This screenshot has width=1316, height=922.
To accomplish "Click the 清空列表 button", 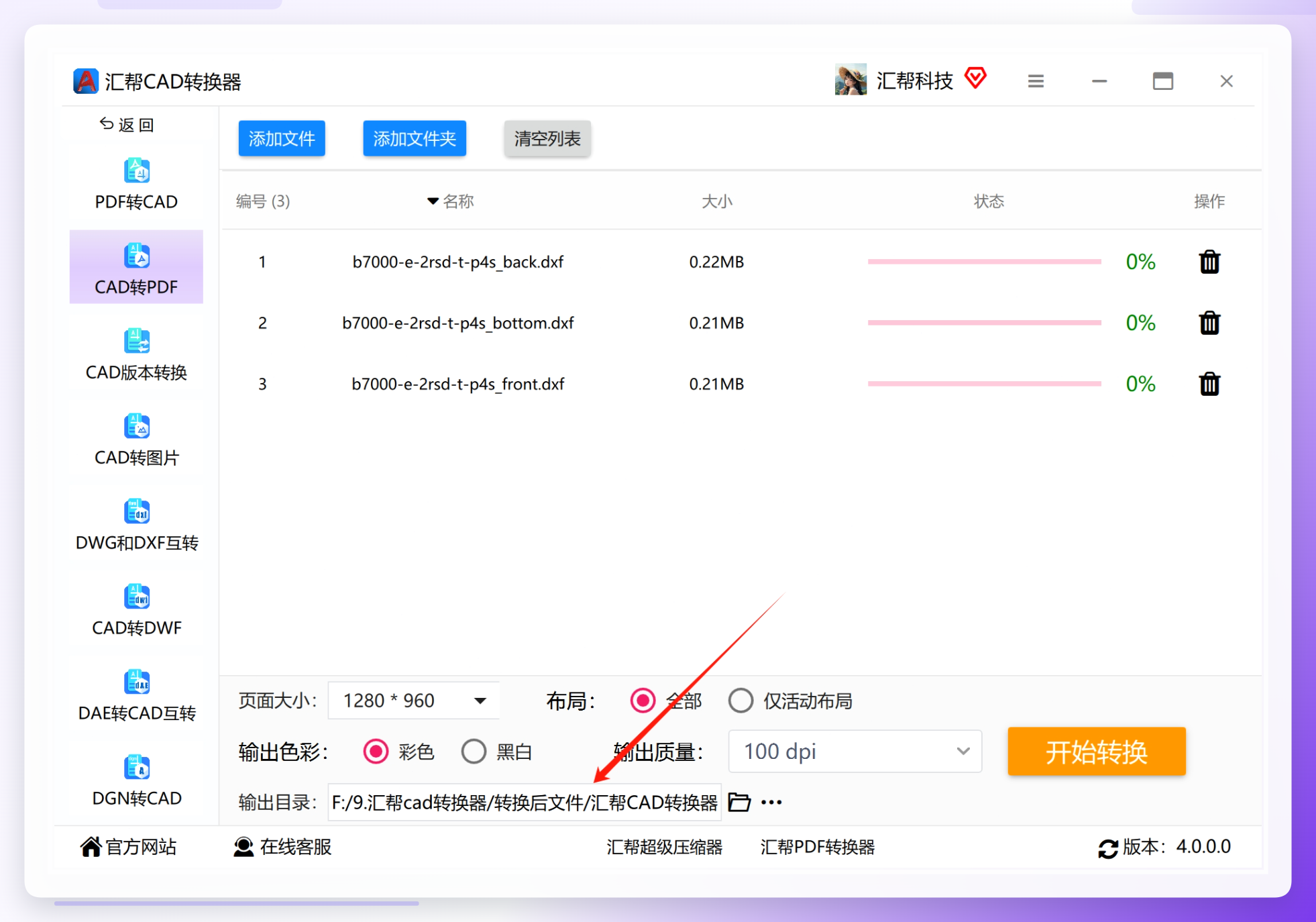I will click(547, 138).
